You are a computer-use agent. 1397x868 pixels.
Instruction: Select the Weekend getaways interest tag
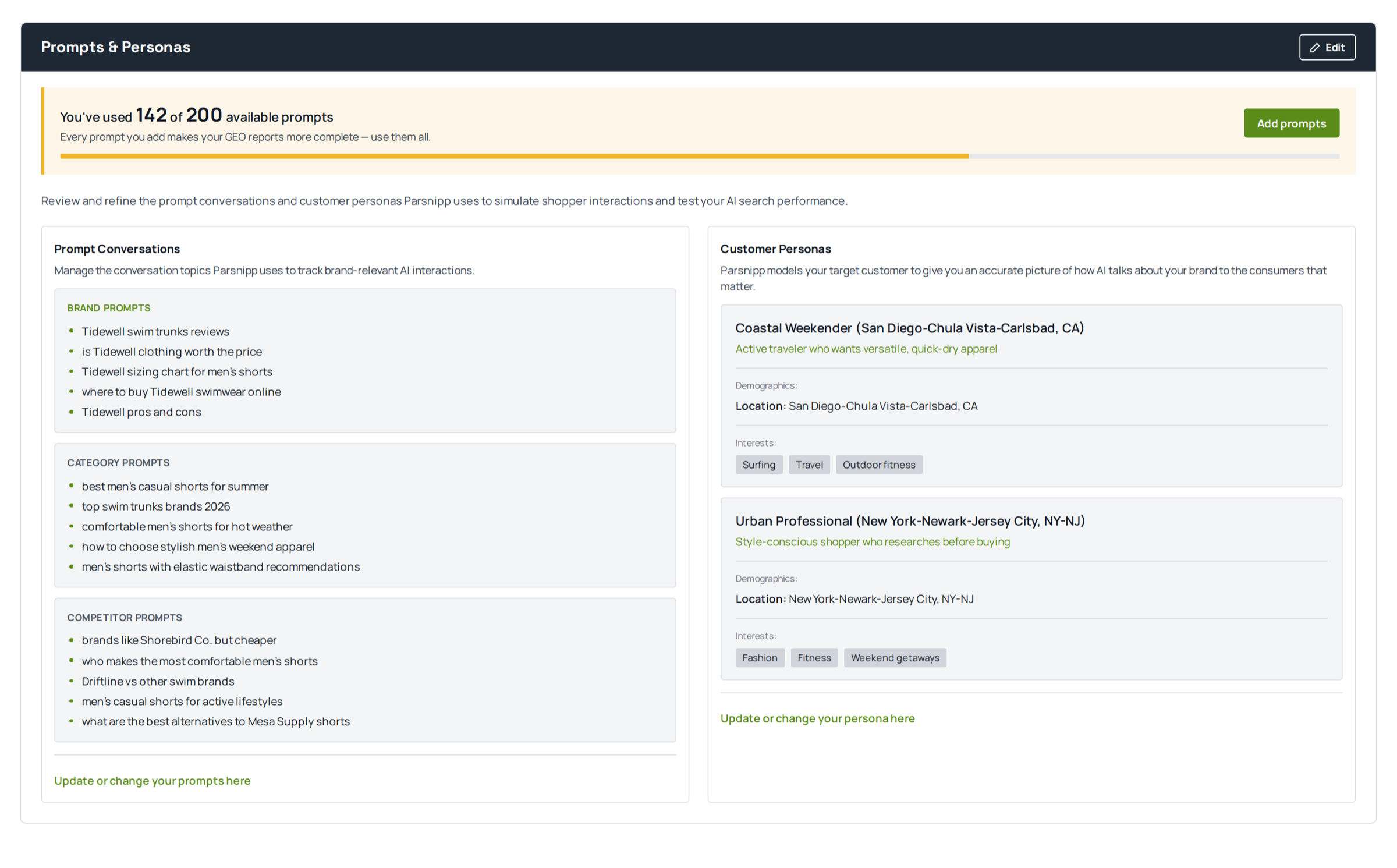coord(895,657)
